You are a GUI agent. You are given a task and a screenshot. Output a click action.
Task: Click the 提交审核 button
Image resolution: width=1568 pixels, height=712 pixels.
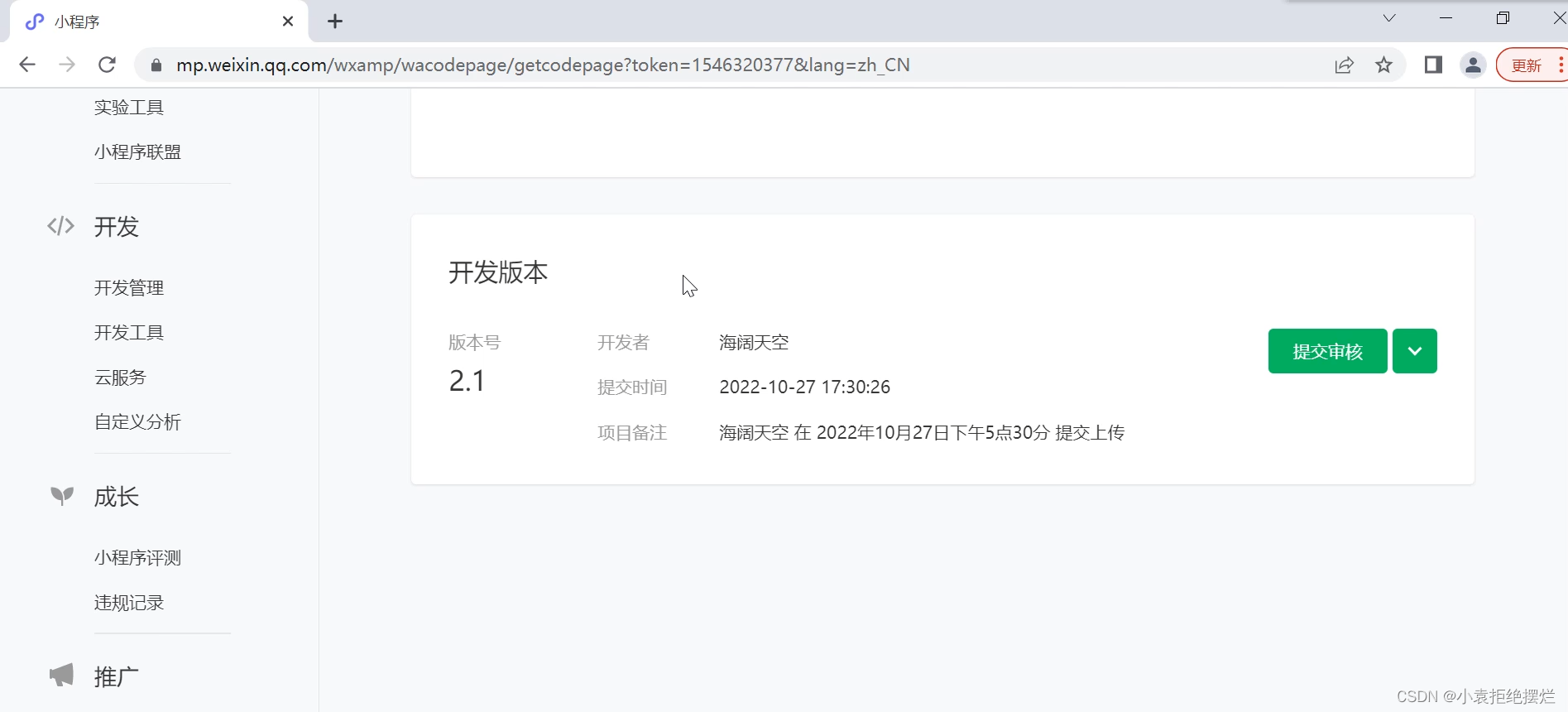(x=1327, y=351)
